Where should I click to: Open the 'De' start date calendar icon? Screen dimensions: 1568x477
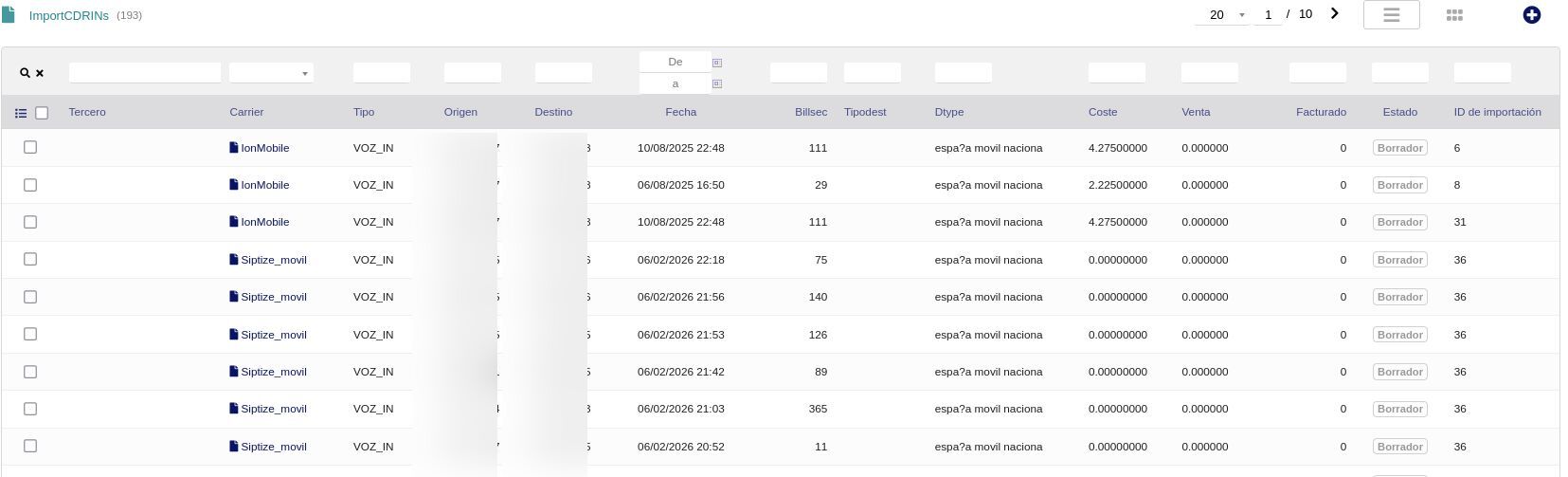click(717, 63)
